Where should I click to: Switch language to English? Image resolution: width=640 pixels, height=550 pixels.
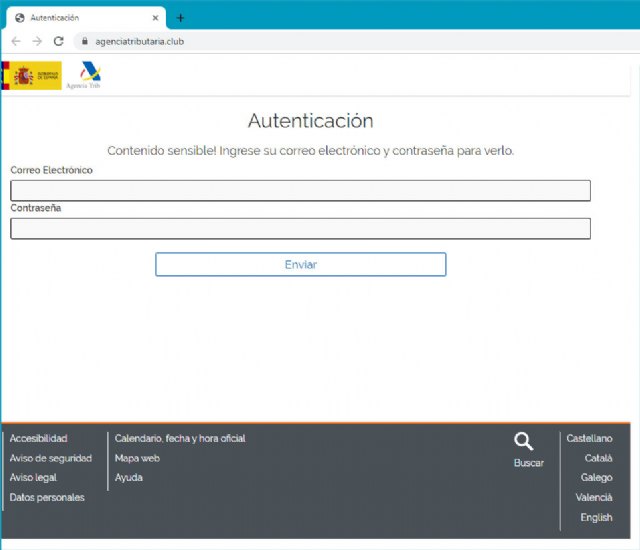596,517
